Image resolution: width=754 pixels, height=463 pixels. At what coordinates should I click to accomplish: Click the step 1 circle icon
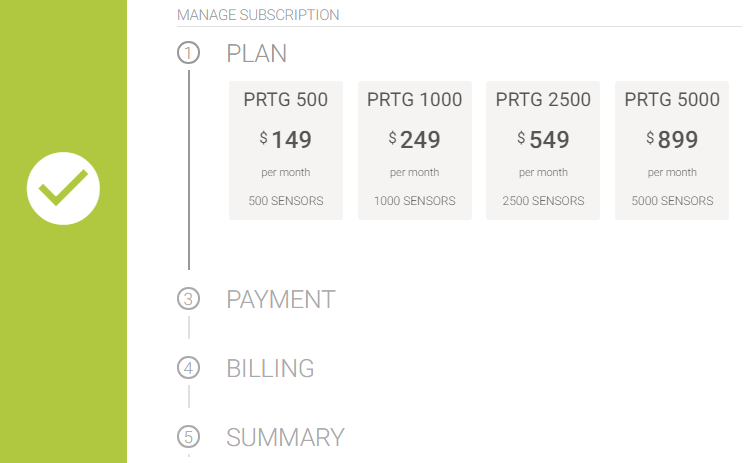188,53
